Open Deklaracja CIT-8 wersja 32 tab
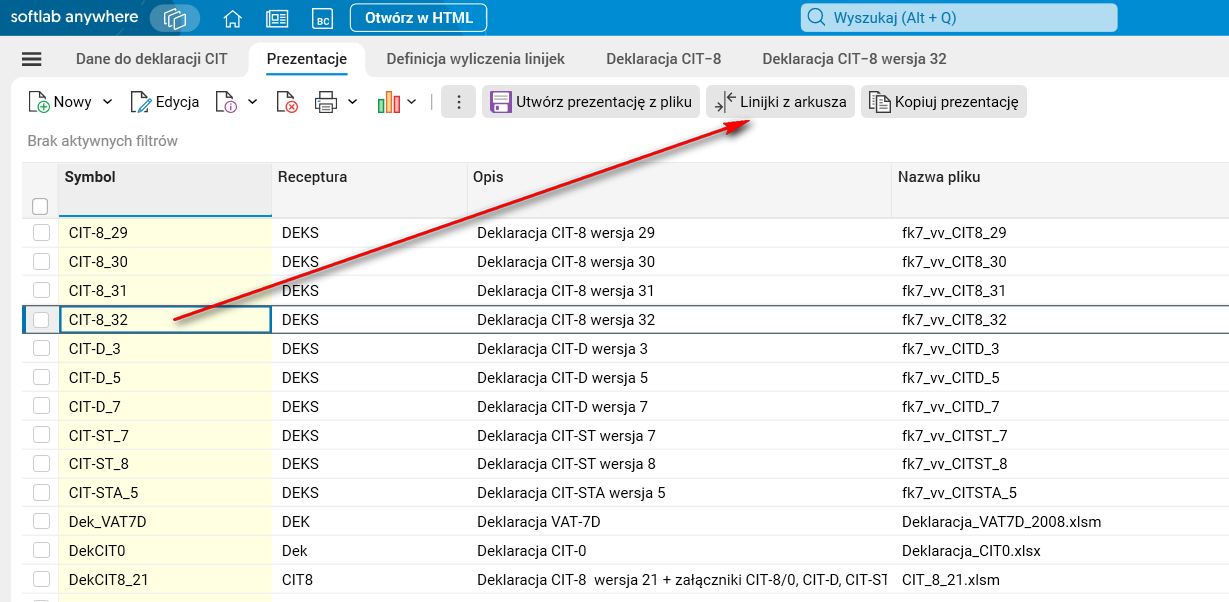The width and height of the screenshot is (1229, 602). click(854, 59)
